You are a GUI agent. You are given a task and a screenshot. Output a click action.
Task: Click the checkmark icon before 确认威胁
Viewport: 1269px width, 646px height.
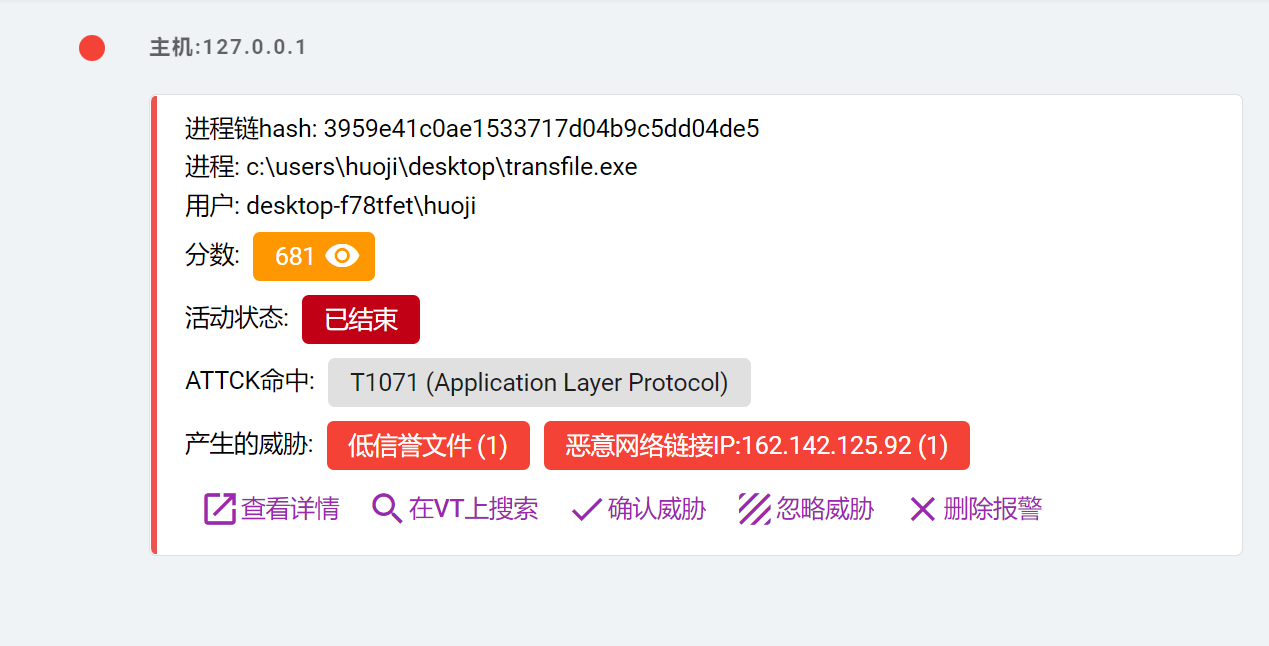(x=586, y=510)
